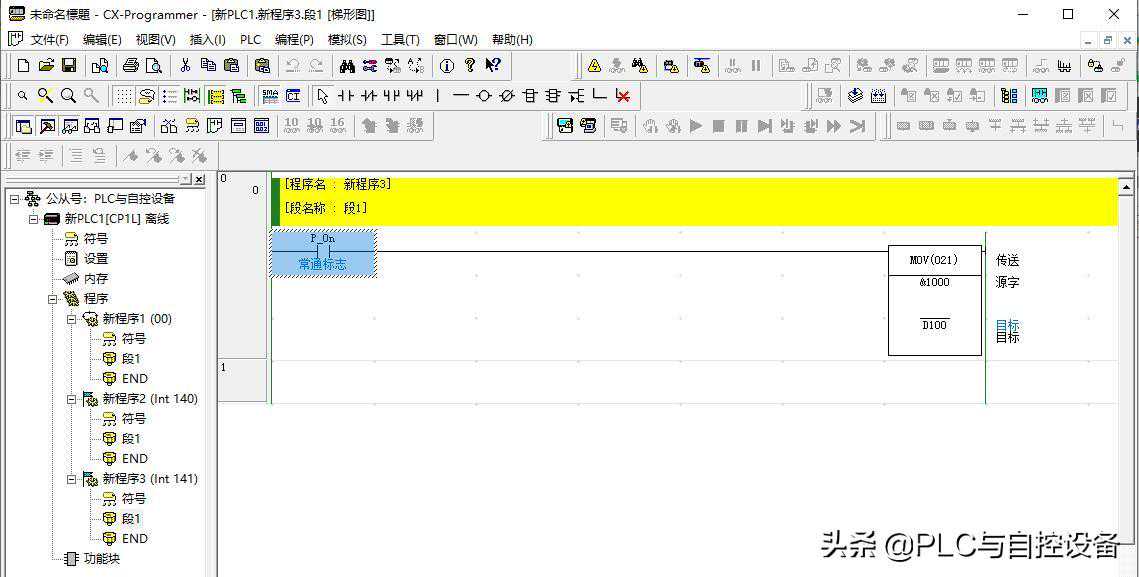Click the MOV(021) instruction block
The image size is (1139, 577).
coord(934,300)
